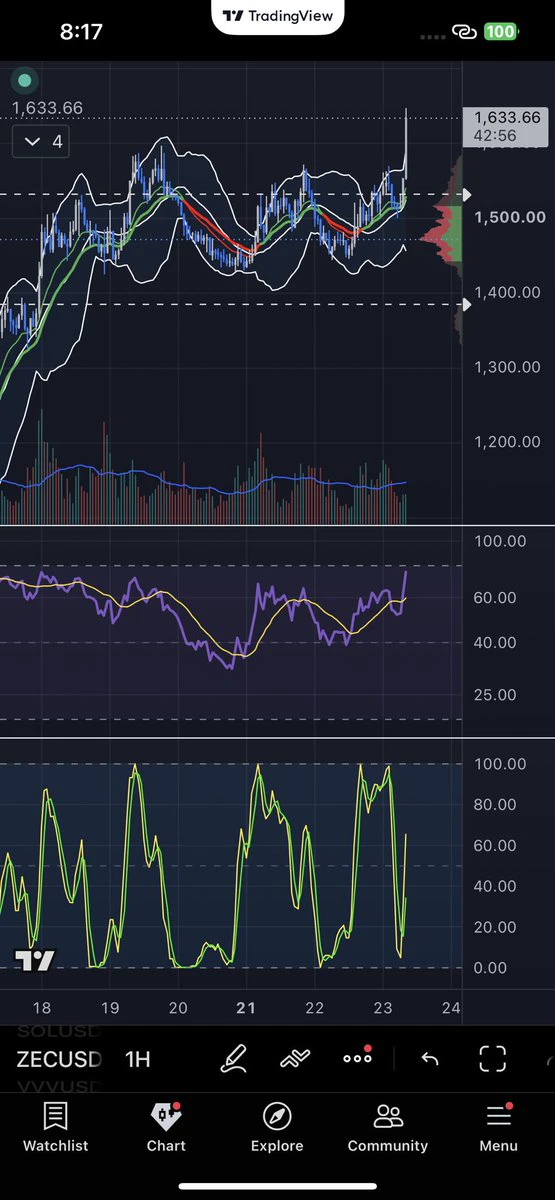Open the three-dot more options menu
555x1200 pixels.
click(x=358, y=1057)
